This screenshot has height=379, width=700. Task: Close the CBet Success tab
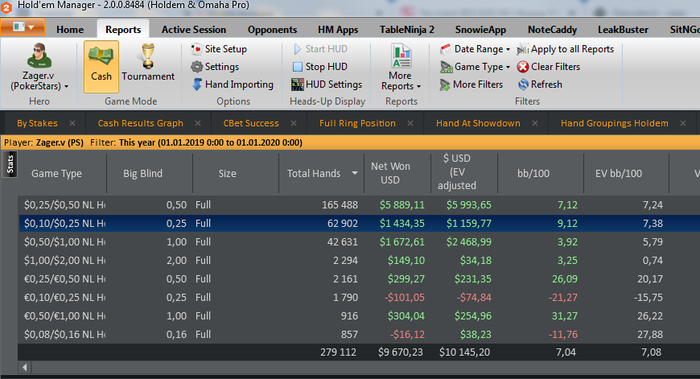(293, 123)
